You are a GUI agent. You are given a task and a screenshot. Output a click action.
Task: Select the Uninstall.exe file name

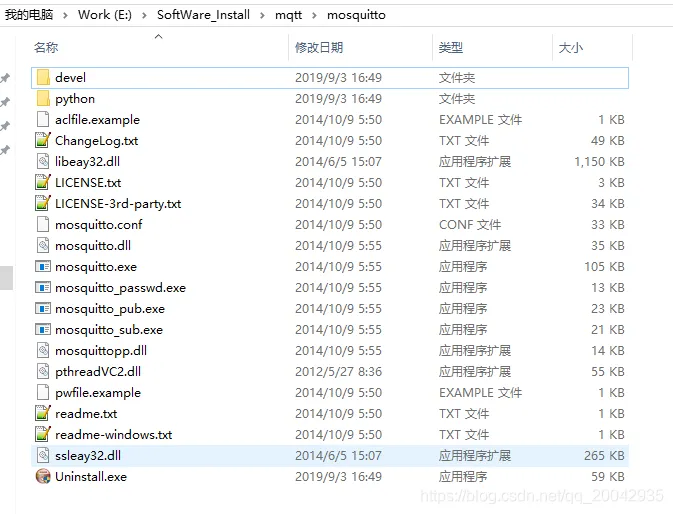point(91,477)
